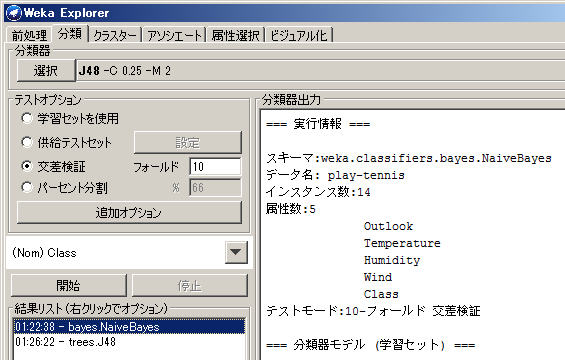Click the データ名 play-tennis line
The height and width of the screenshot is (360, 565).
pyautogui.click(x=335, y=175)
